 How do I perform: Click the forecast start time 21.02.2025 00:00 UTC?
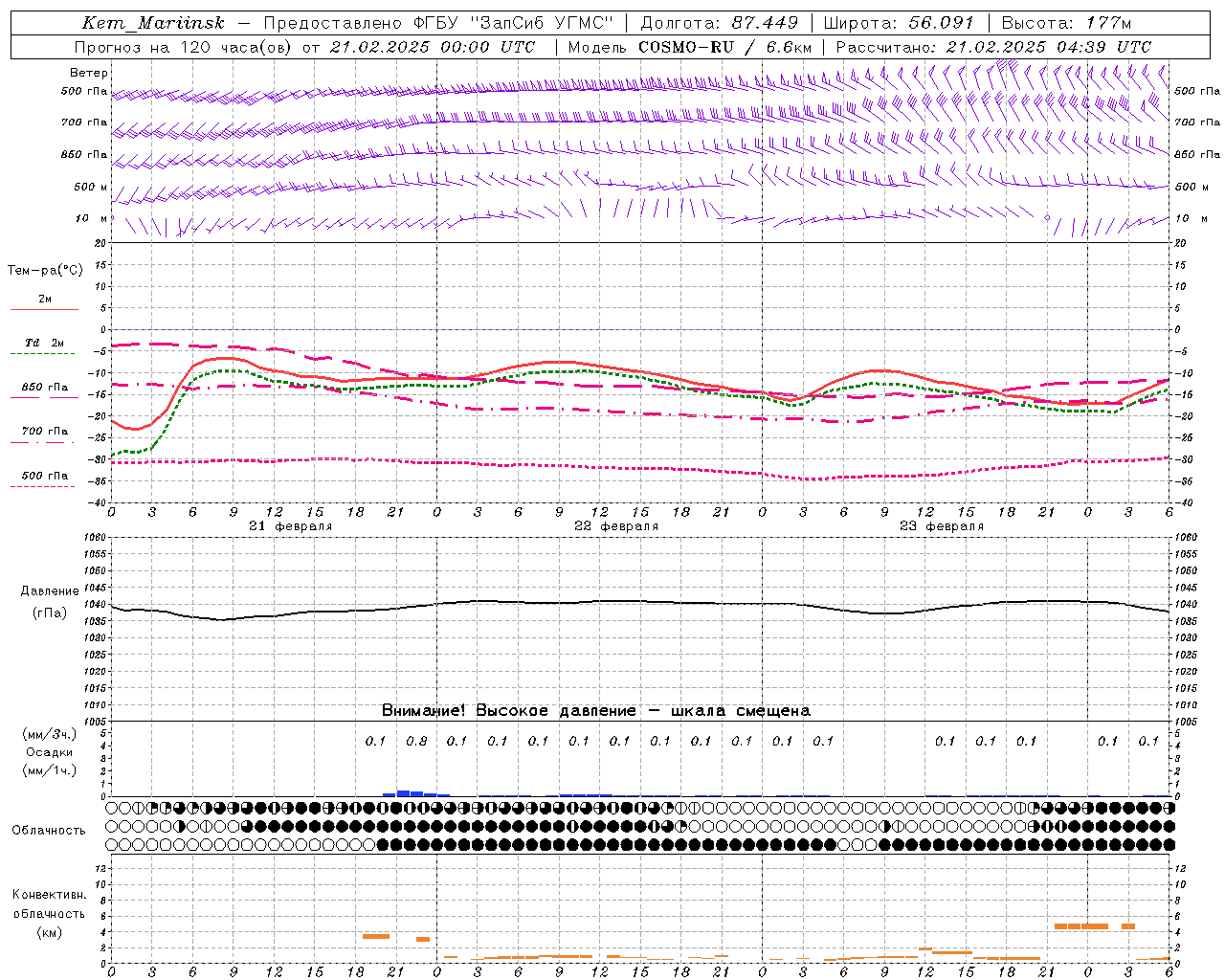point(432,47)
